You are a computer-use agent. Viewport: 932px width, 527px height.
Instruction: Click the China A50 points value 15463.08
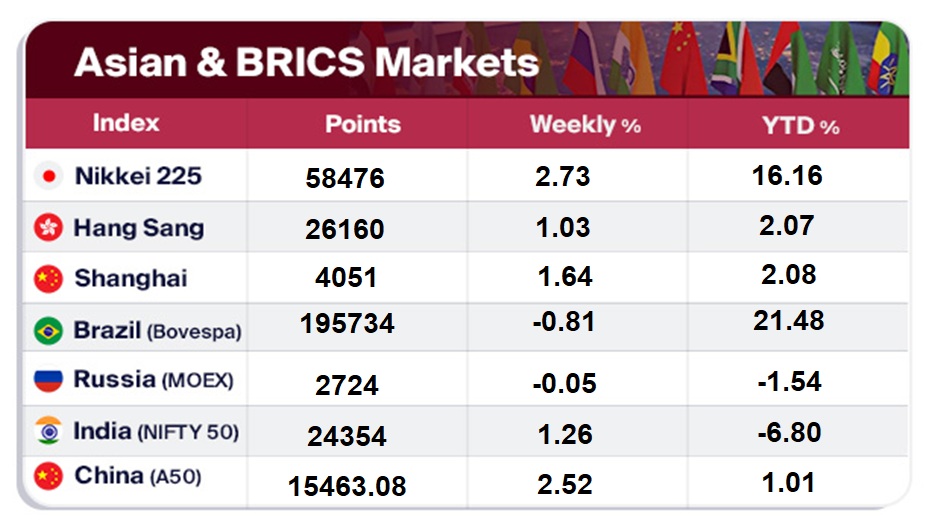(347, 487)
